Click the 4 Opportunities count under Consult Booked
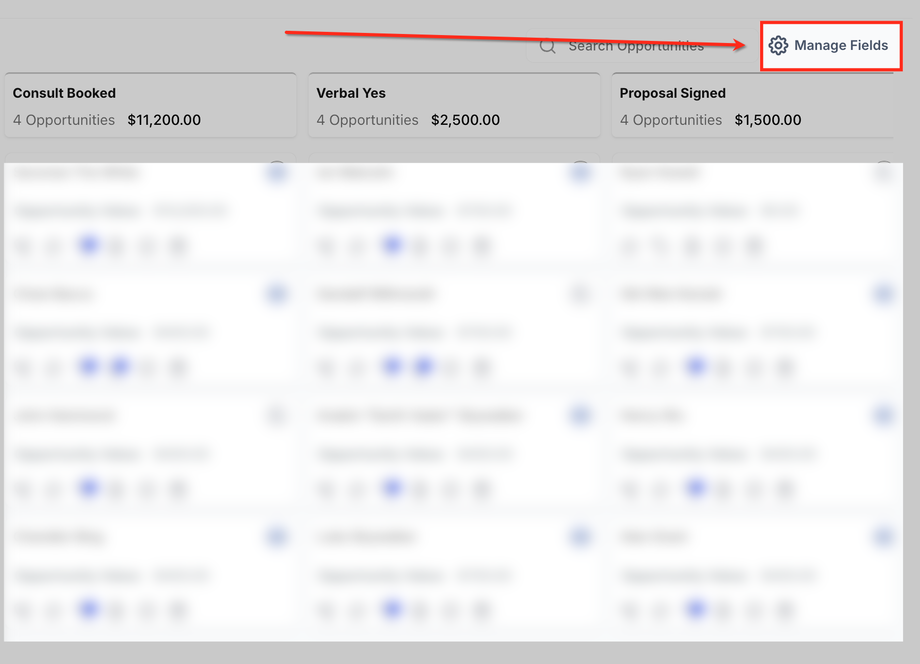 point(64,120)
